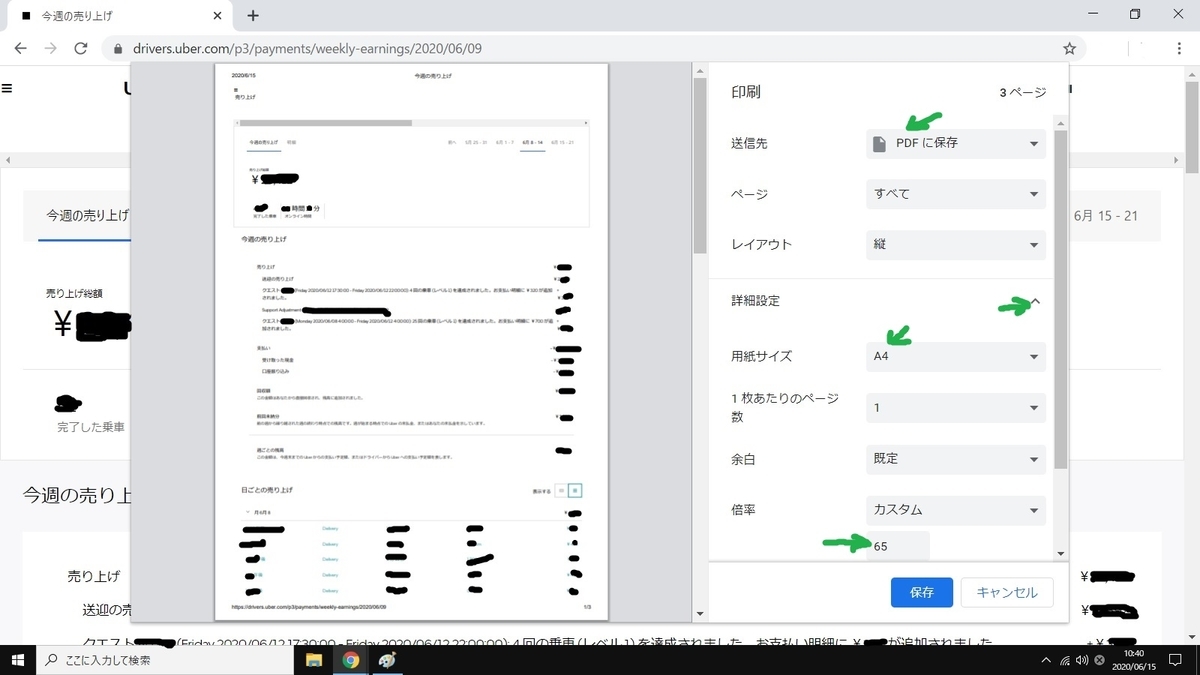The image size is (1200, 675).
Task: Click the キャンセル button
Action: (1007, 592)
